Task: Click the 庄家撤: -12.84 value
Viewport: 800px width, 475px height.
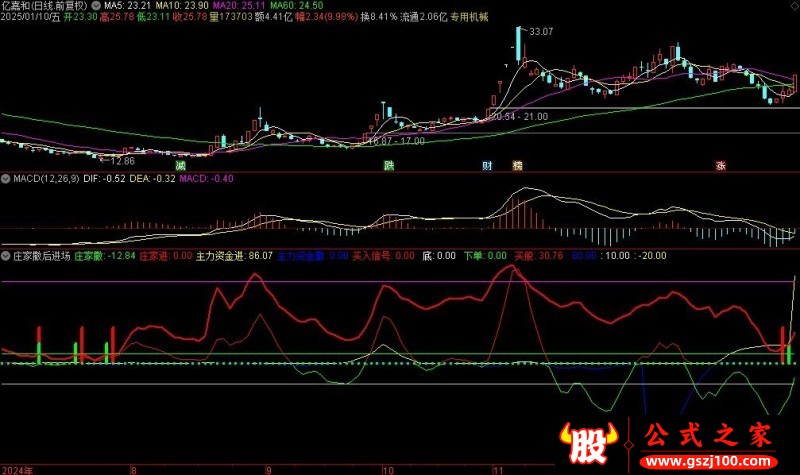Action: pyautogui.click(x=105, y=256)
